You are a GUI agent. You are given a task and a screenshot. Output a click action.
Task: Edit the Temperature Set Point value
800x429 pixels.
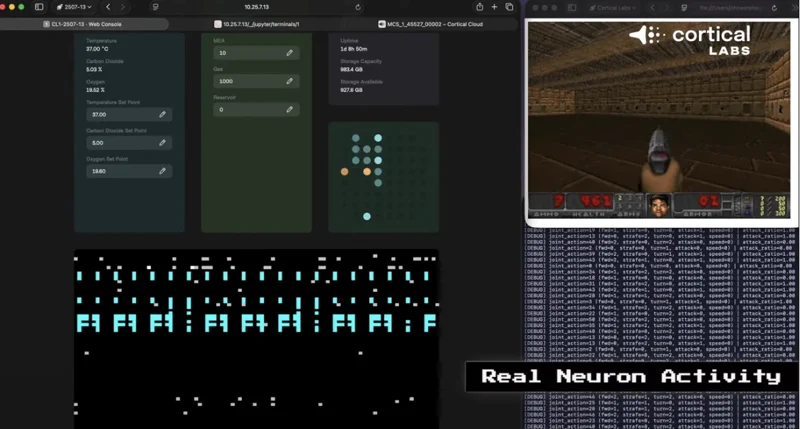[x=162, y=115]
